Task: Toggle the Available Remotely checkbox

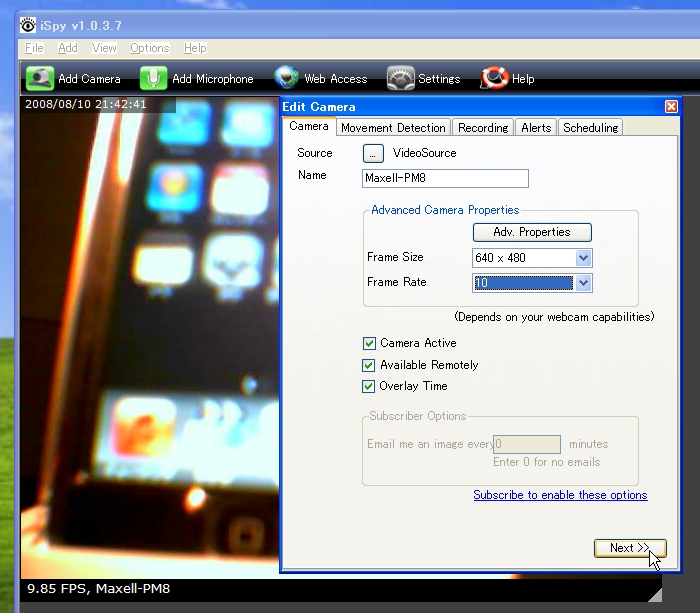Action: click(368, 365)
